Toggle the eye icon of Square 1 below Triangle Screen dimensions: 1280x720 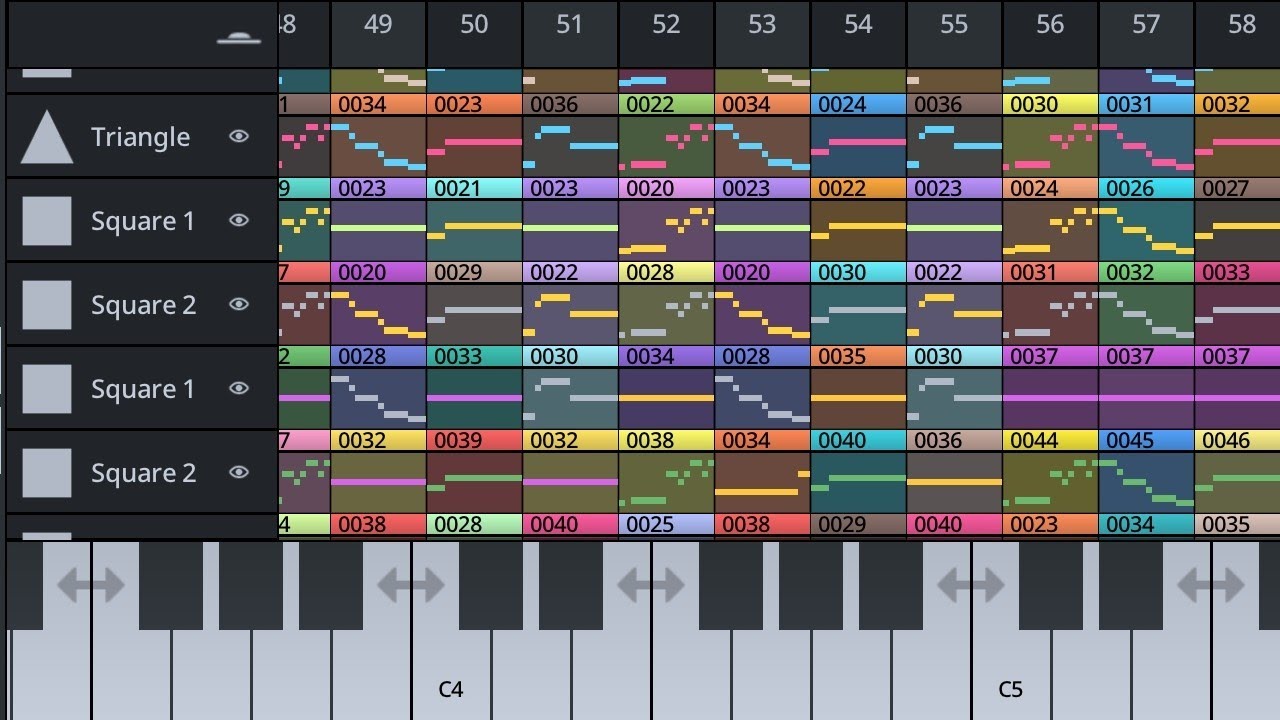tap(239, 220)
